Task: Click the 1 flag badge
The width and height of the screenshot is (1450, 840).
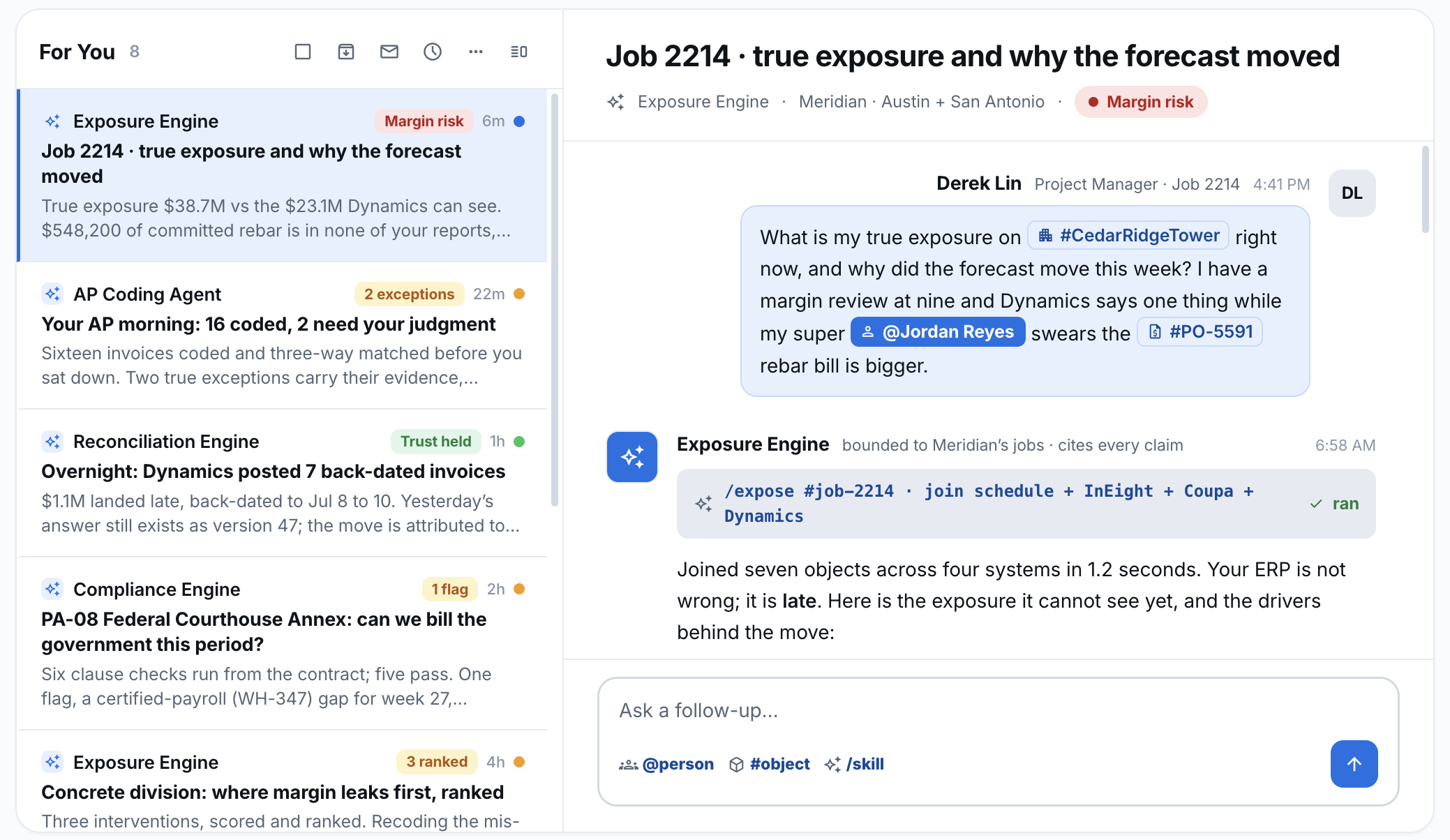Action: [449, 590]
